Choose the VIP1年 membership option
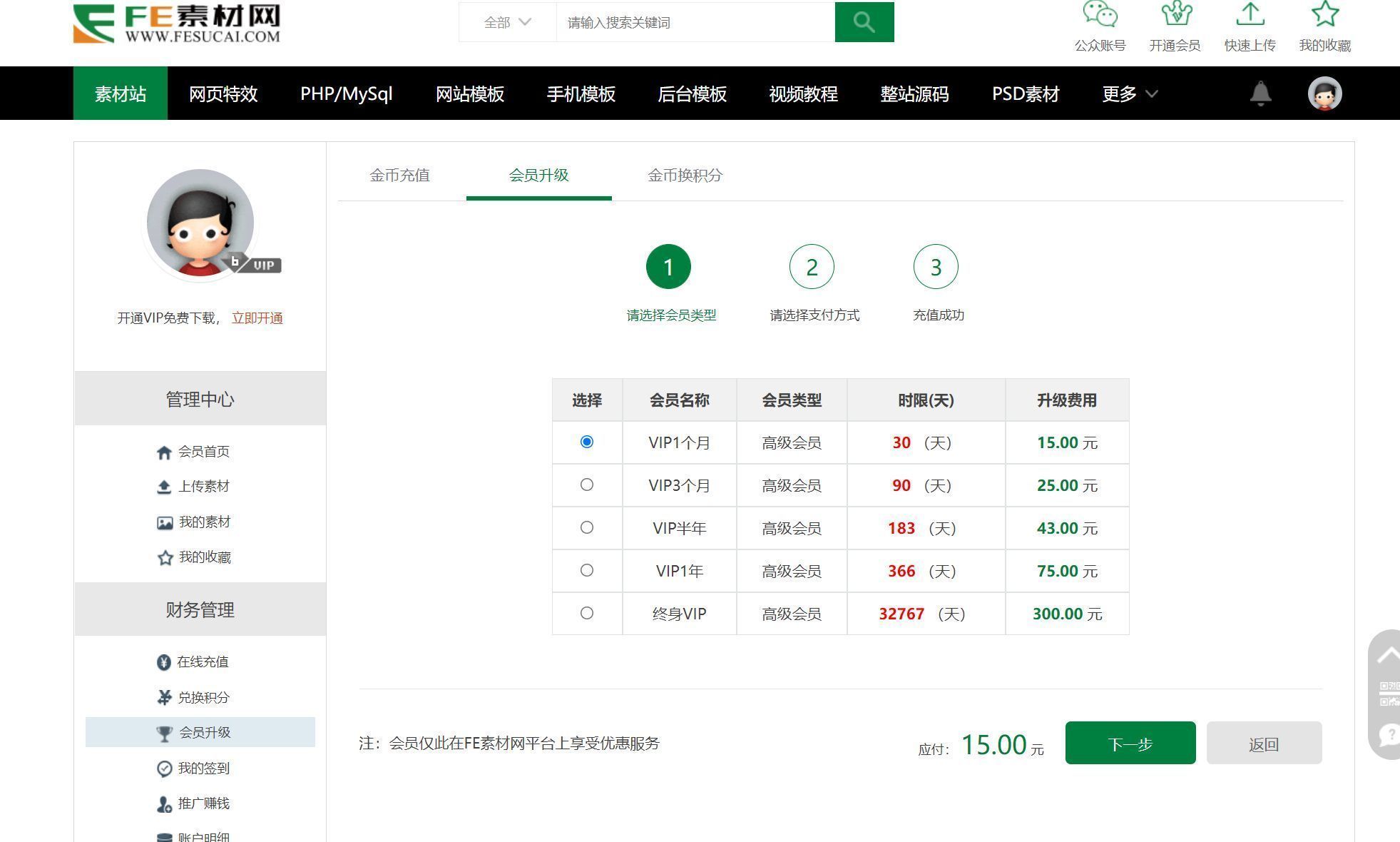The height and width of the screenshot is (842, 1400). point(586,570)
